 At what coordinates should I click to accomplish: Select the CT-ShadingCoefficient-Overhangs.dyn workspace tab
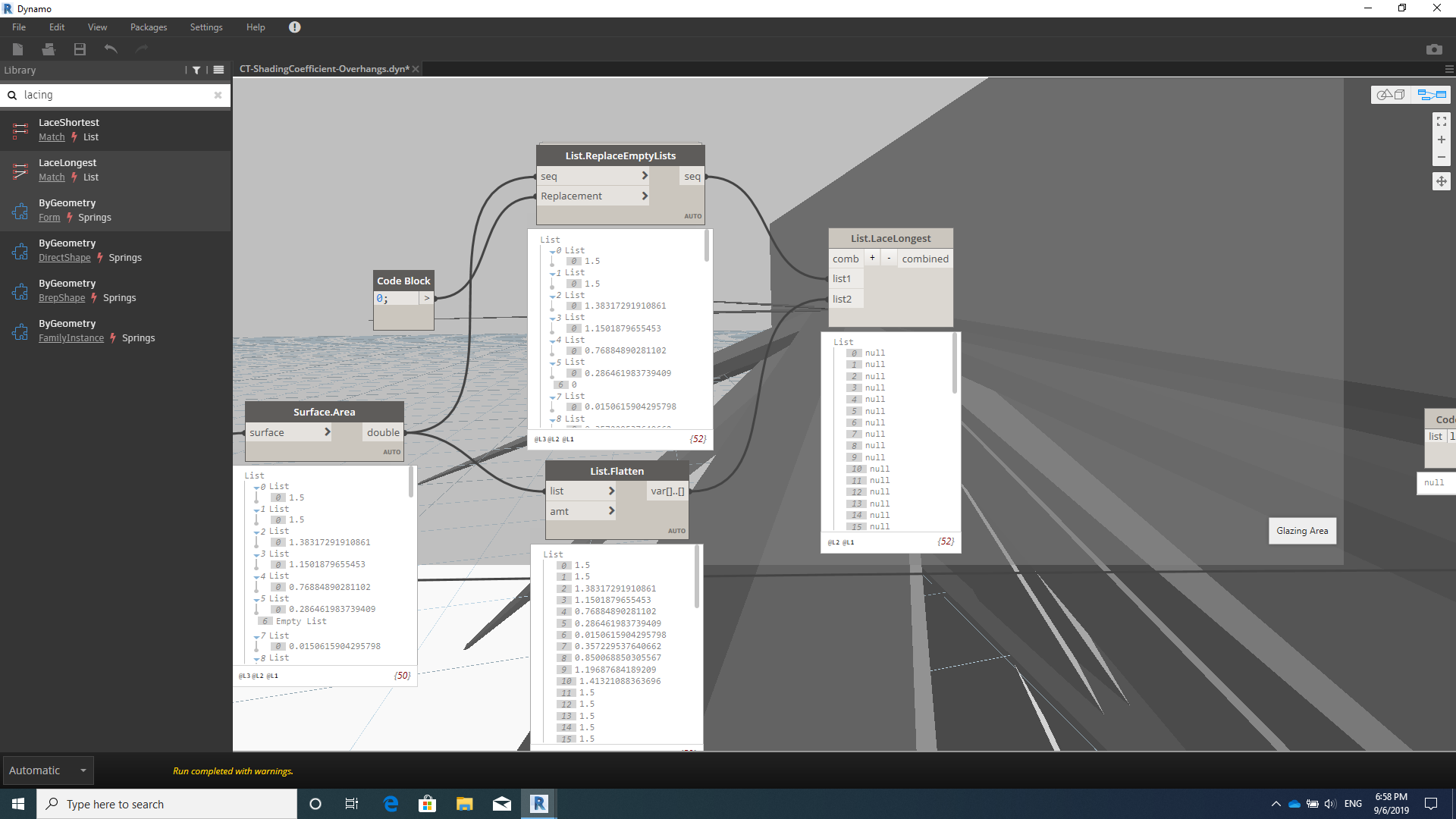(324, 69)
